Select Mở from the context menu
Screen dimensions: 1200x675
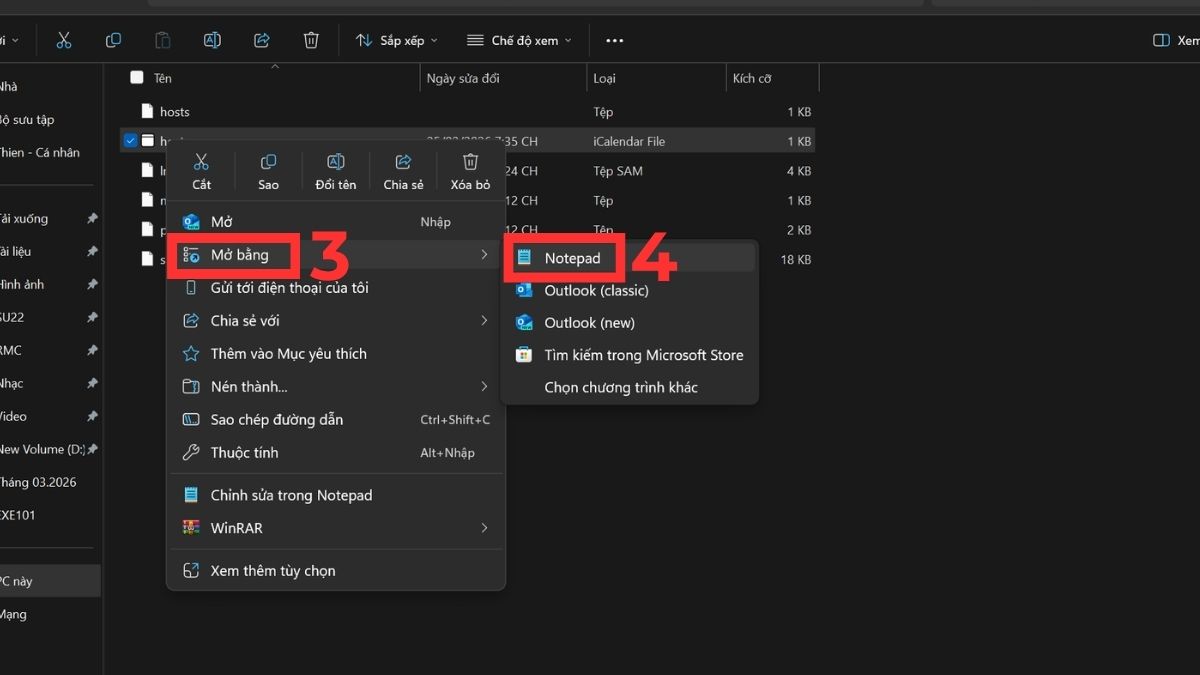click(222, 221)
